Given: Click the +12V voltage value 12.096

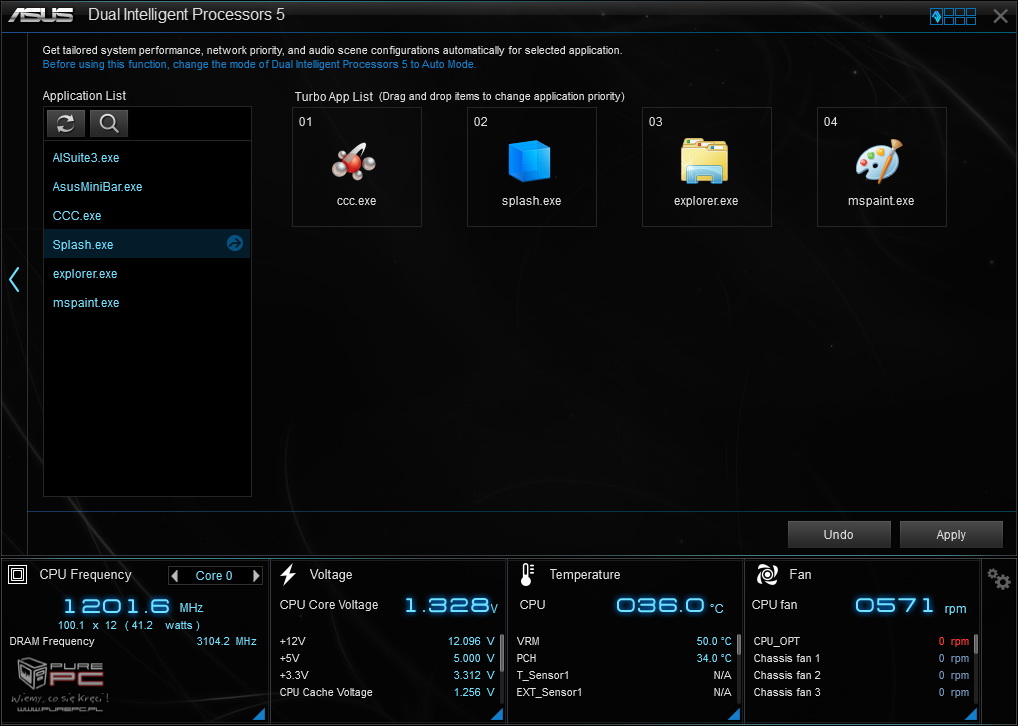Looking at the screenshot, I should 471,641.
